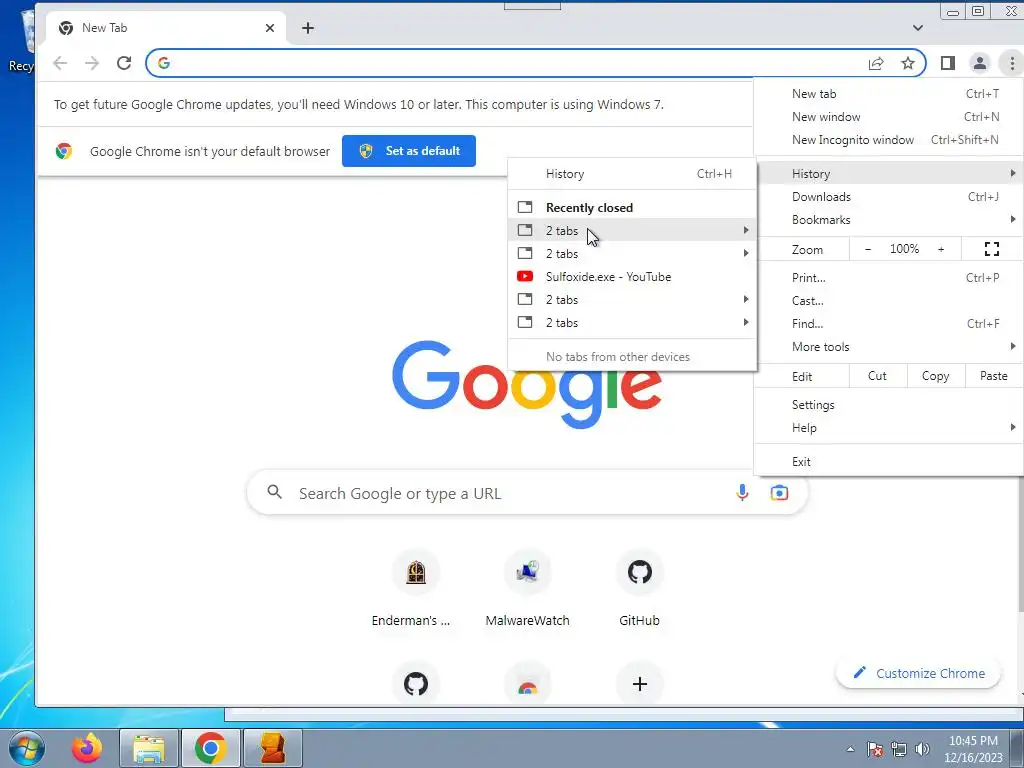
Task: Open second-row GitHub shortcut icon
Action: click(416, 684)
